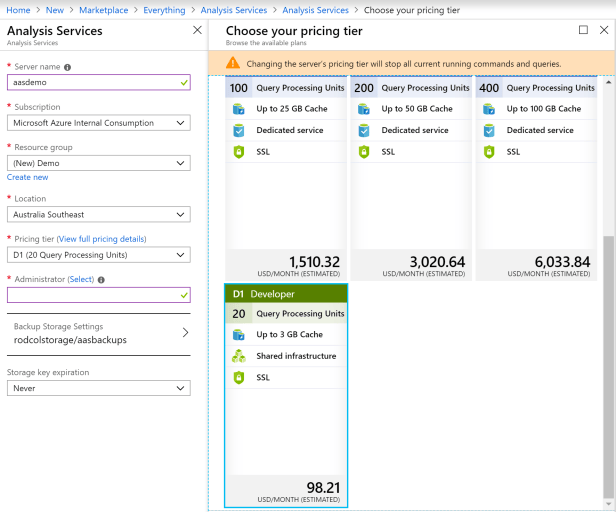Go to Everything breadcrumb
This screenshot has width=616, height=512.
pyautogui.click(x=164, y=10)
